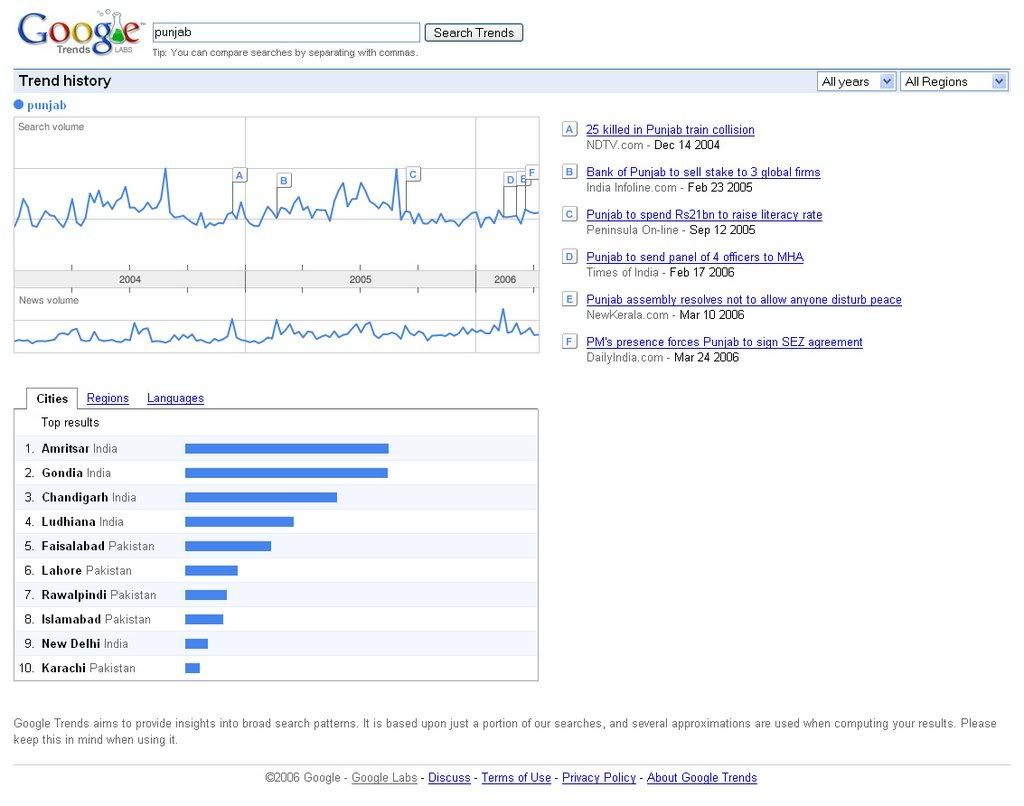The image size is (1024, 806).
Task: Click the punjab search input field
Action: pyautogui.click(x=286, y=33)
